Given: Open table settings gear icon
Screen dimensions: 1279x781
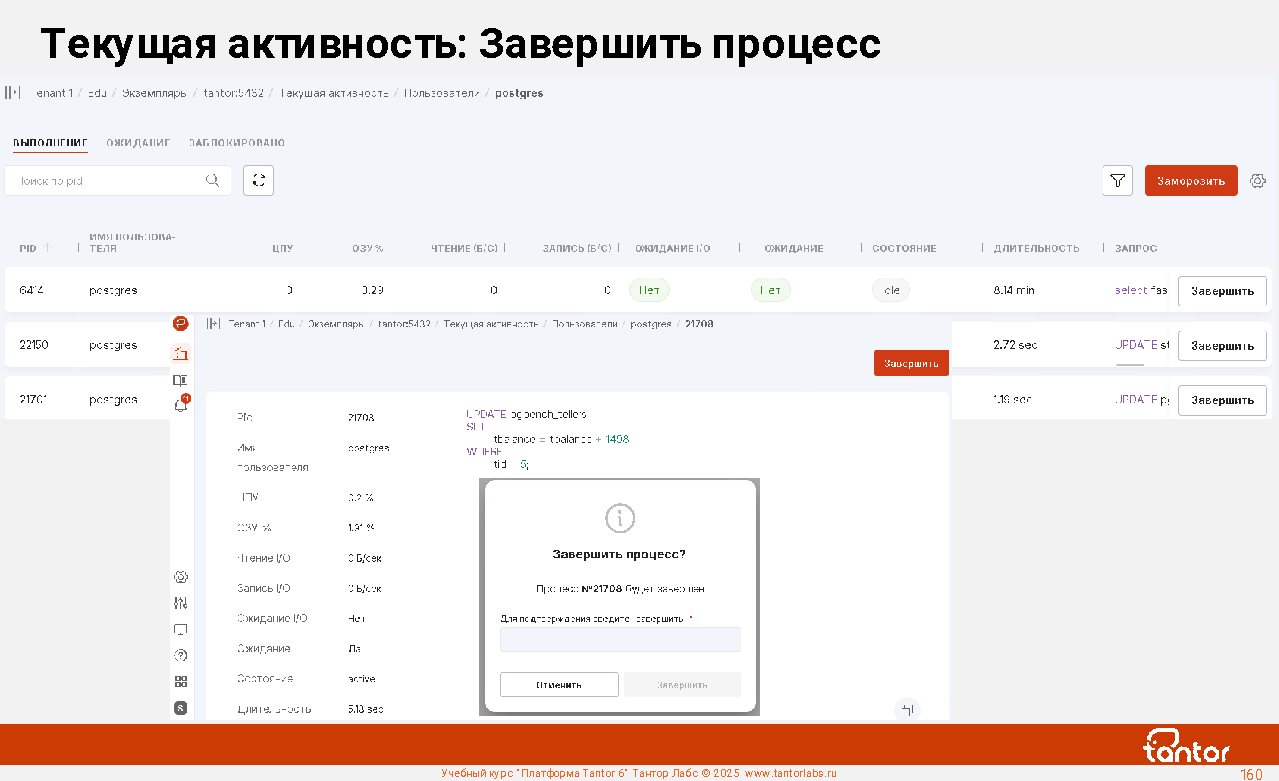Looking at the screenshot, I should pos(1258,181).
